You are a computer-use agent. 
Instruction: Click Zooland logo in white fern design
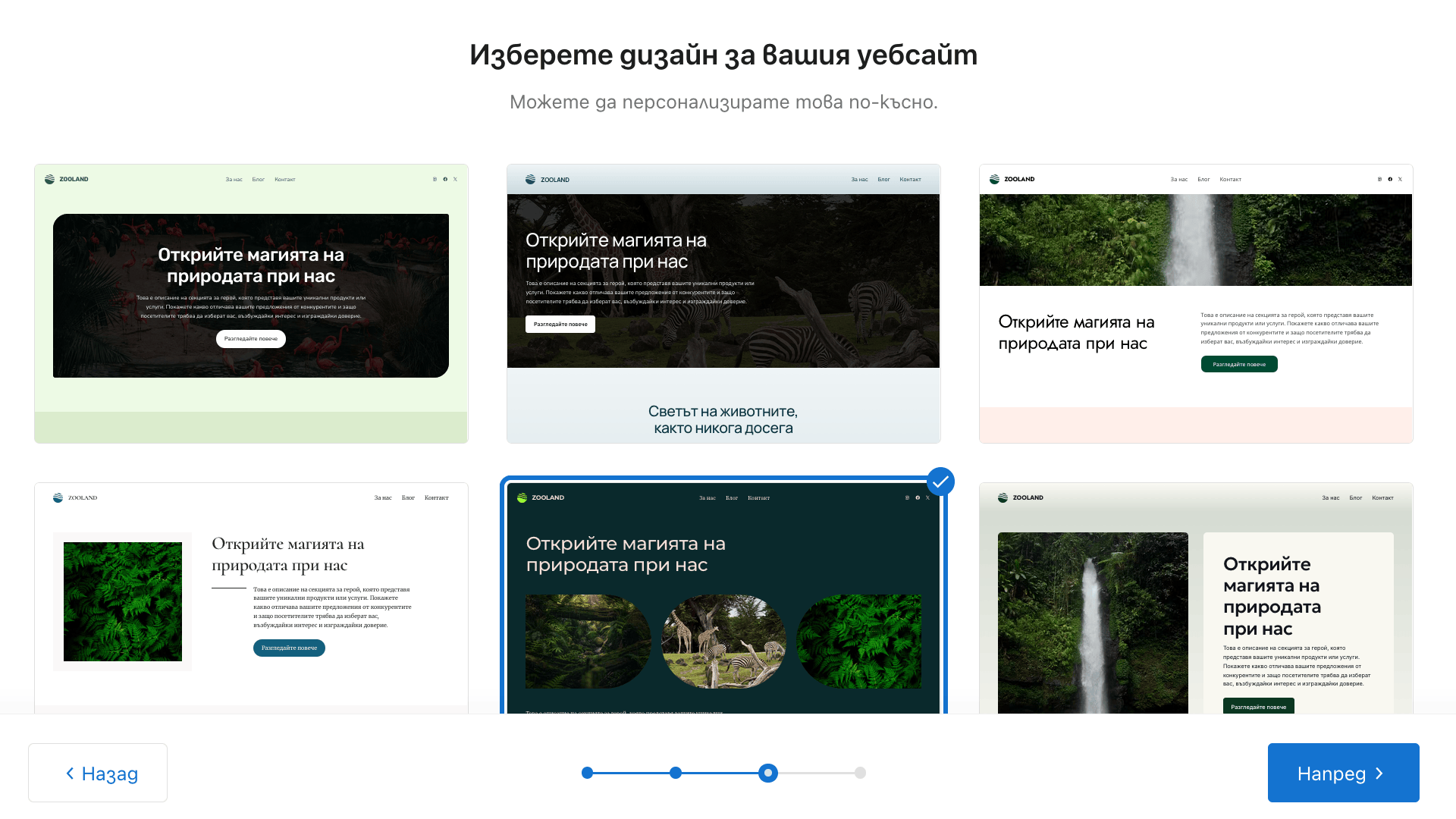pyautogui.click(x=75, y=497)
